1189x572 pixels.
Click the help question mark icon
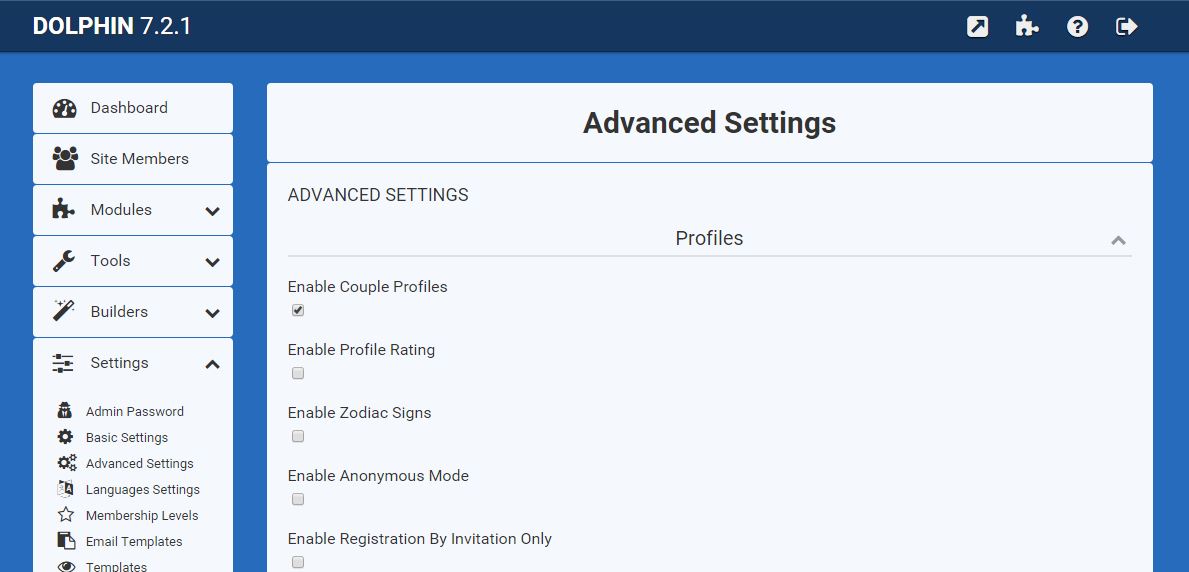click(1077, 27)
